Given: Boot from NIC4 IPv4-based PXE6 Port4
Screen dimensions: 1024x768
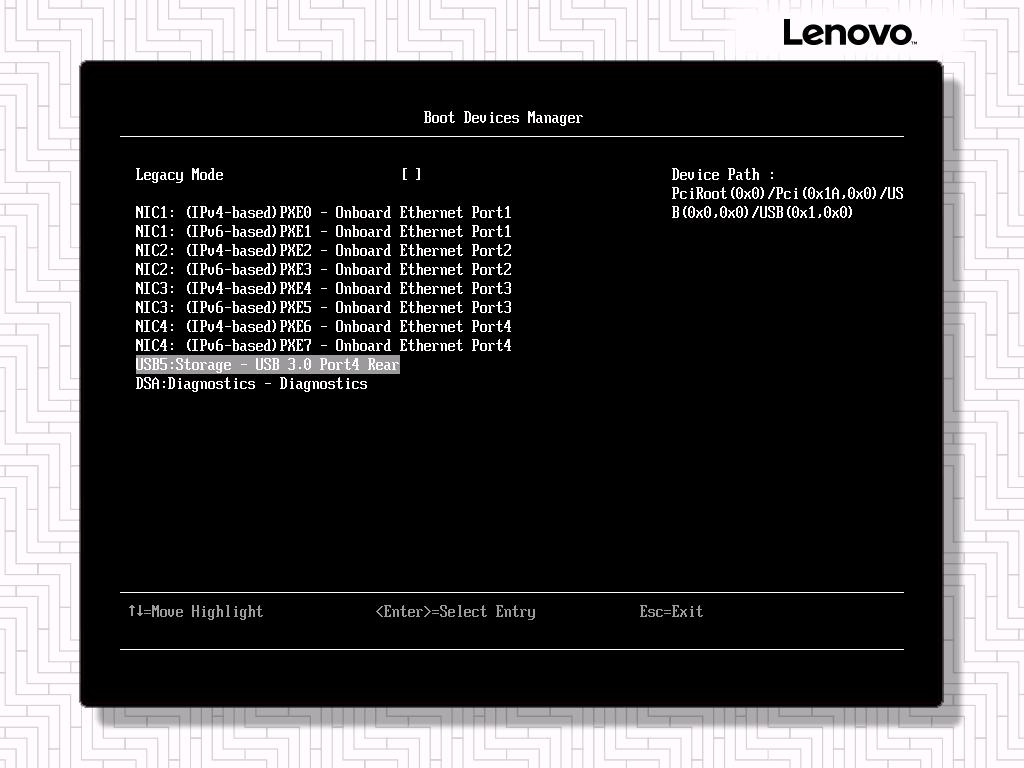Looking at the screenshot, I should [323, 327].
